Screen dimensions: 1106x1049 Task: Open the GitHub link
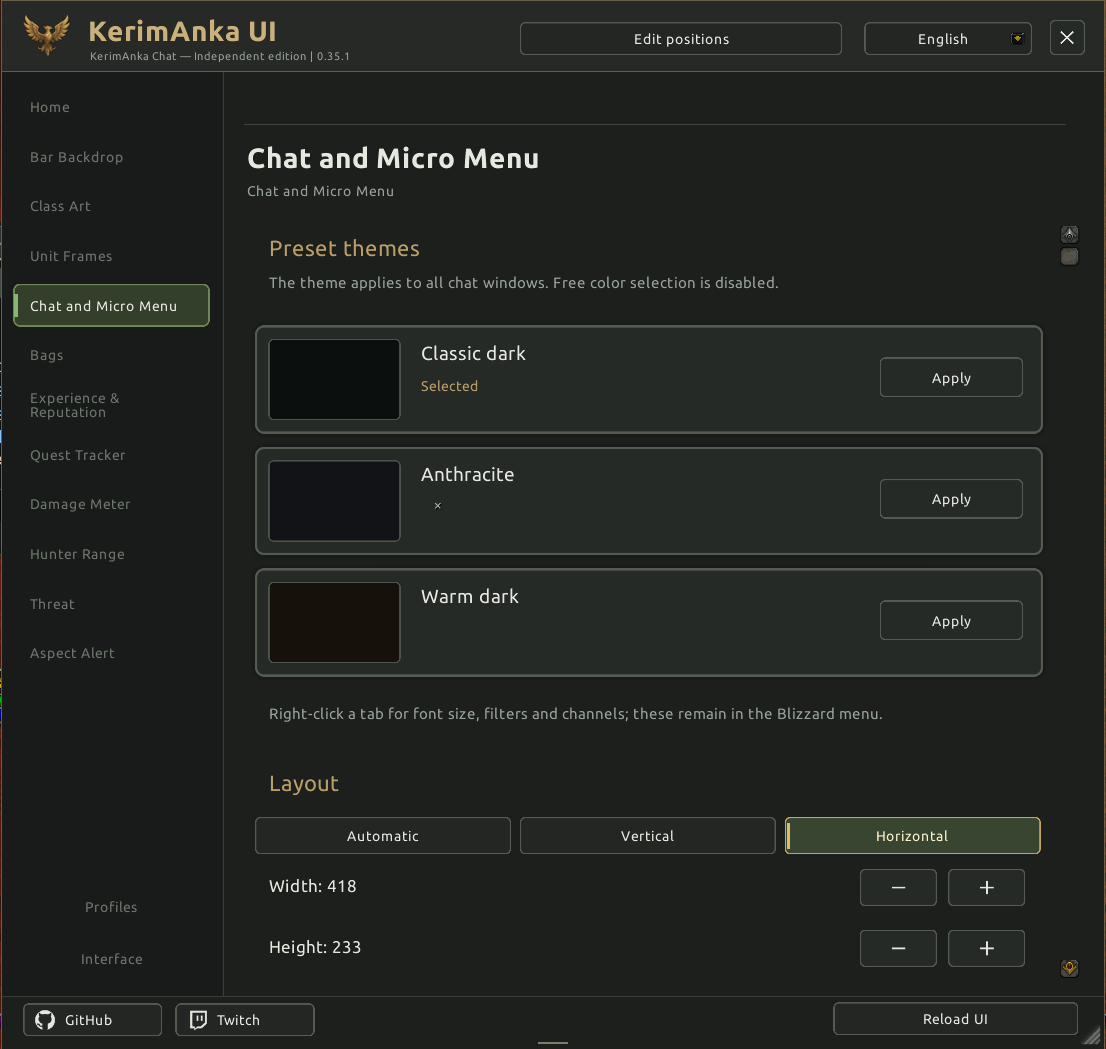coord(92,1019)
